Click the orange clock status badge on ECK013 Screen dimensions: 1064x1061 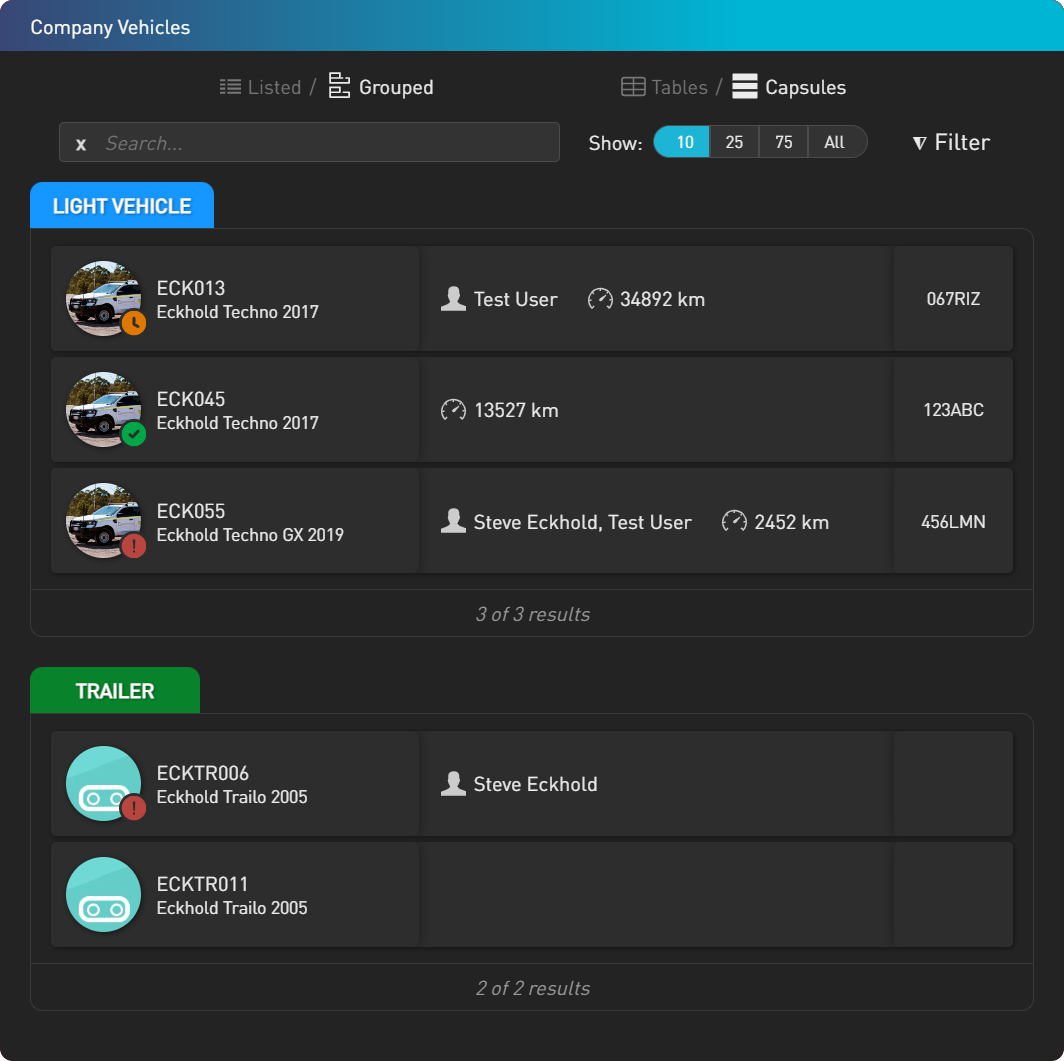[134, 323]
